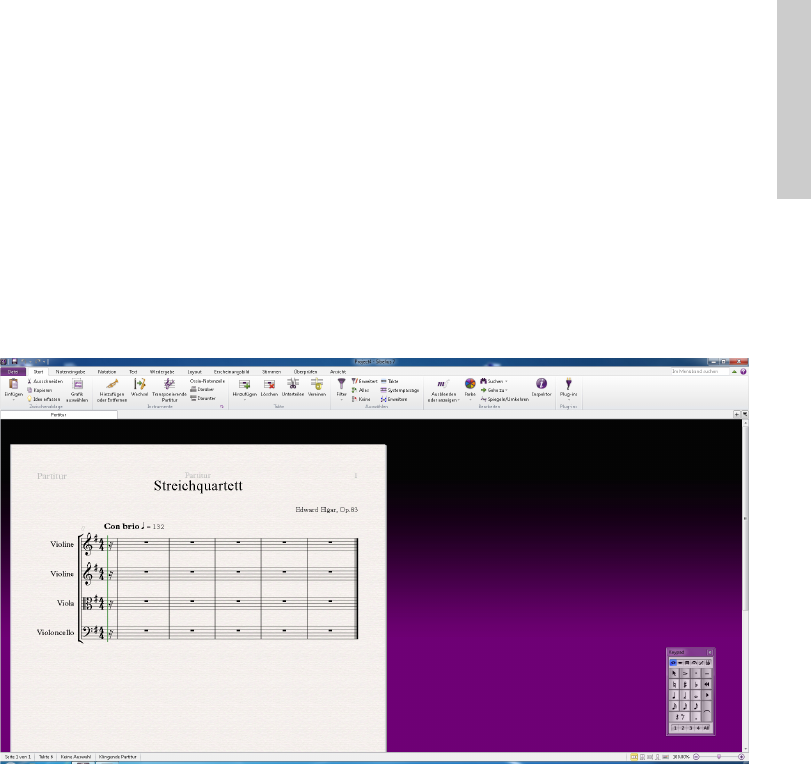Click the Con brio tempo marking

click(134, 526)
